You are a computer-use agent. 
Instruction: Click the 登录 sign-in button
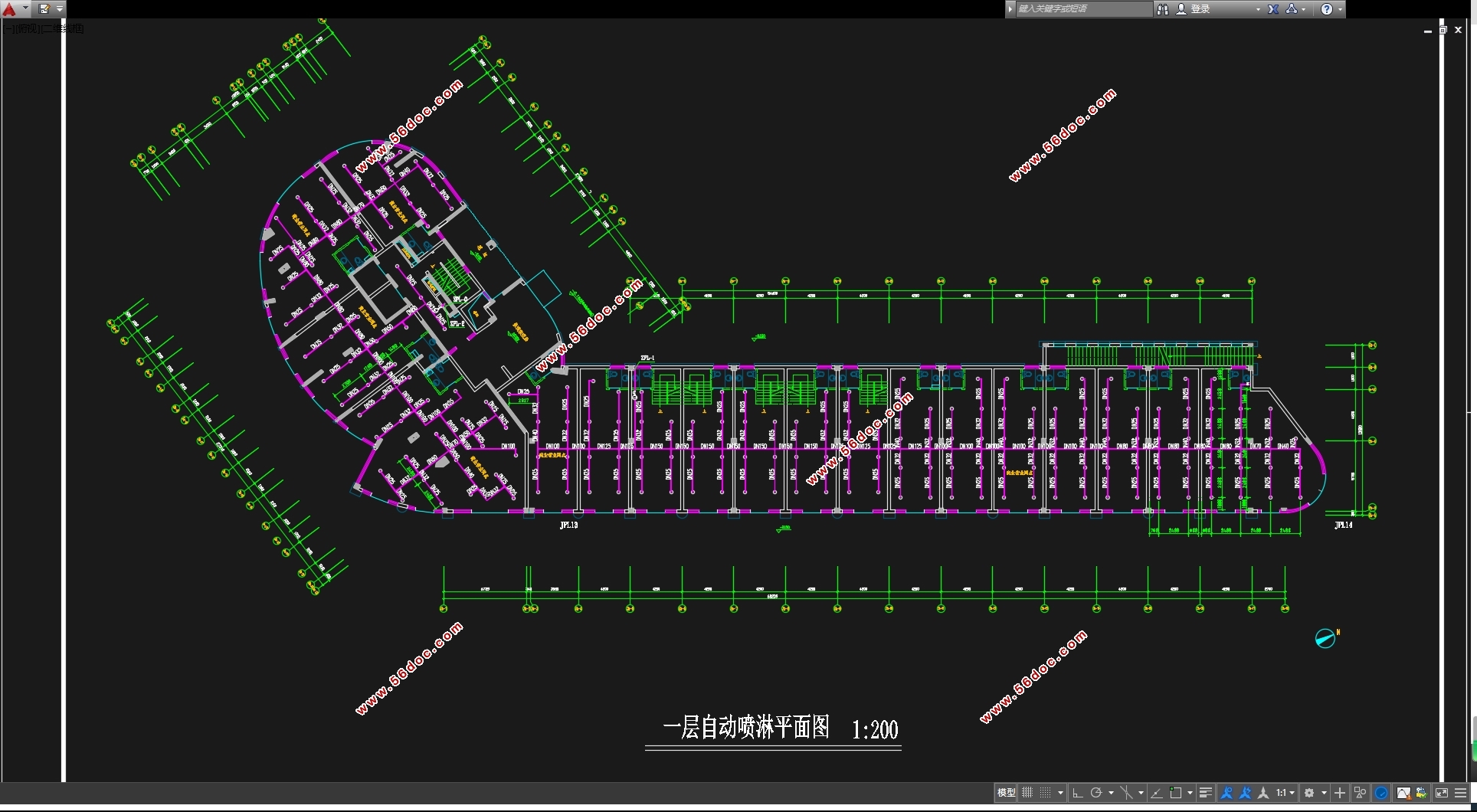click(1194, 9)
